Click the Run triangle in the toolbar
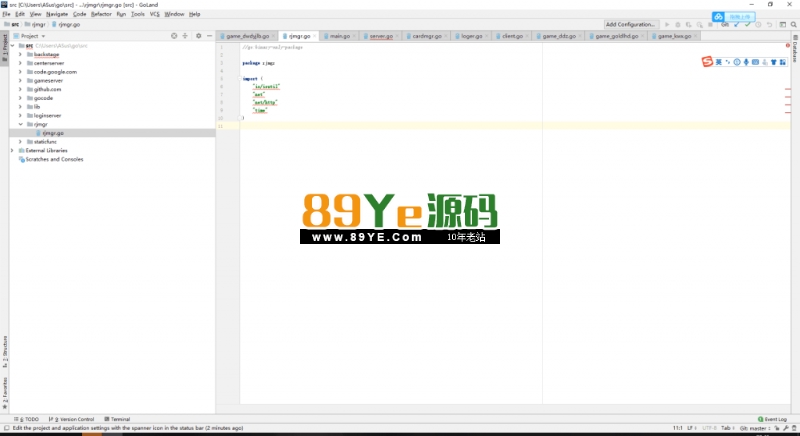 pos(667,24)
